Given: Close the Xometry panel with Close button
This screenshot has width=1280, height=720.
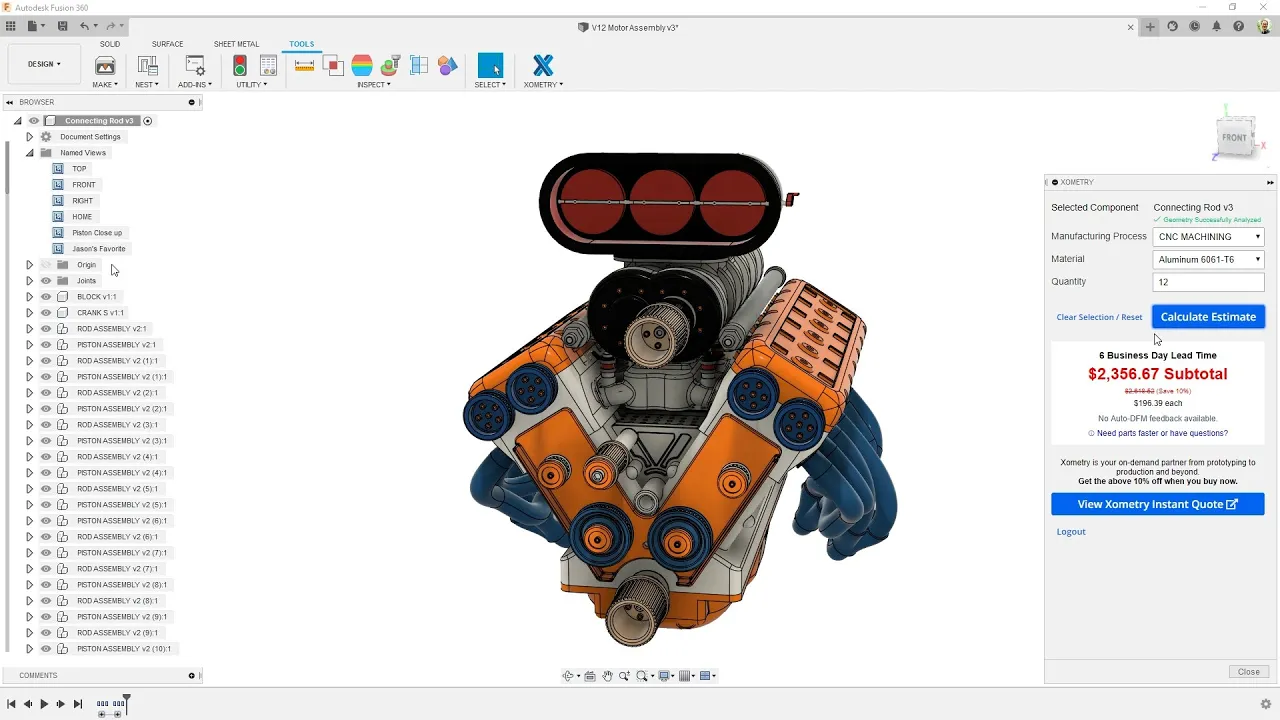Looking at the screenshot, I should point(1248,672).
